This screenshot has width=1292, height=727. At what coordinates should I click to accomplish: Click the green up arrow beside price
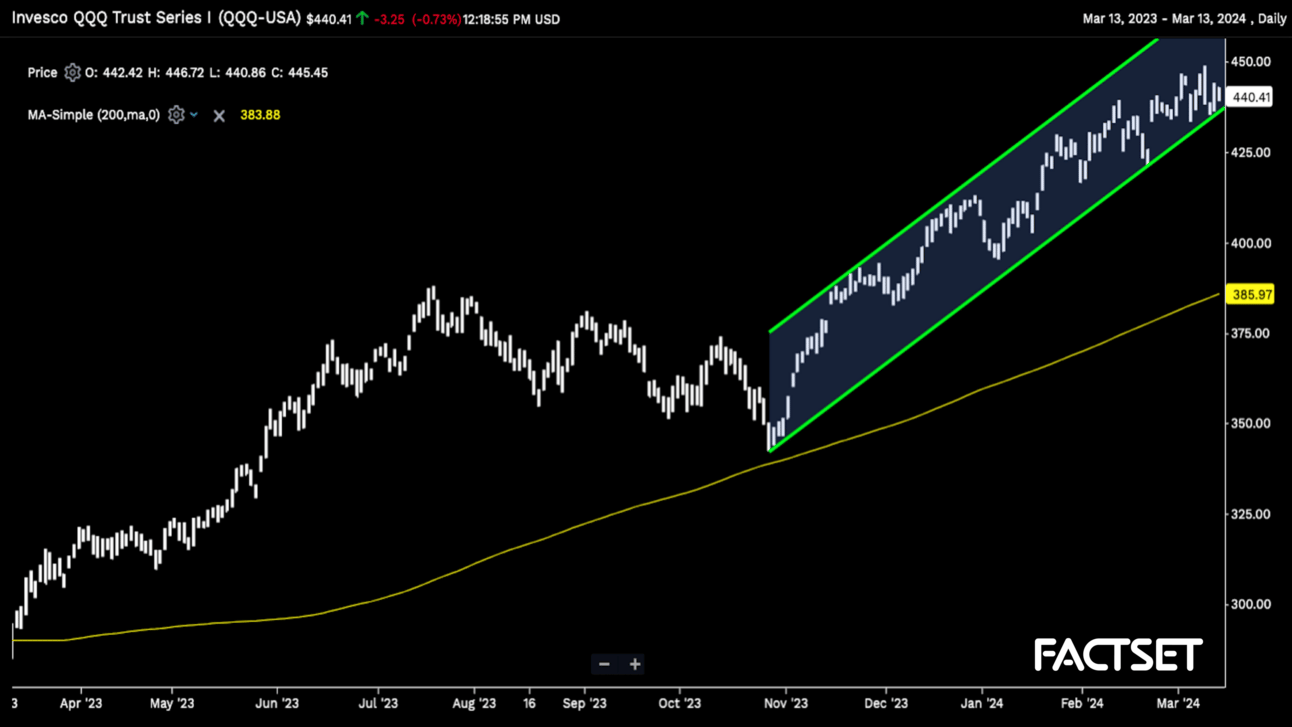tap(362, 18)
